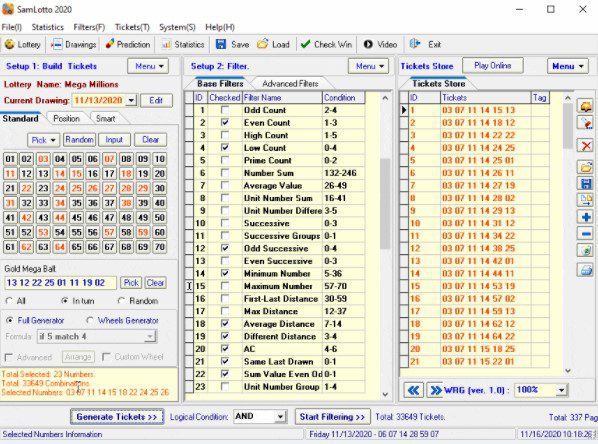
Task: Click the open folder icon in Tickets Store
Action: coord(586,167)
